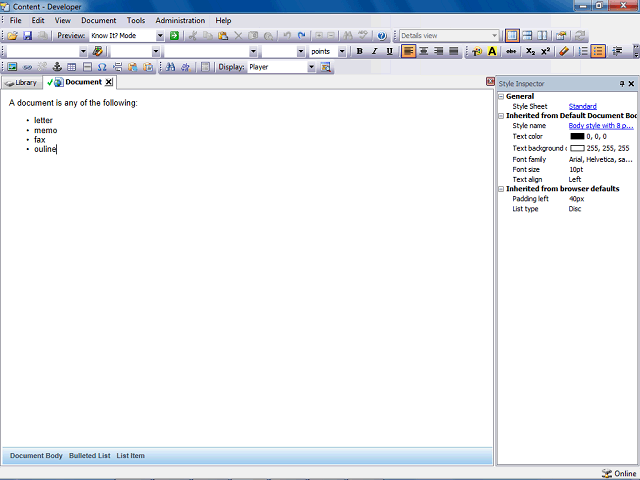Viewport: 640px width, 480px height.
Task: Open the Details view dropdown
Action: click(494, 36)
